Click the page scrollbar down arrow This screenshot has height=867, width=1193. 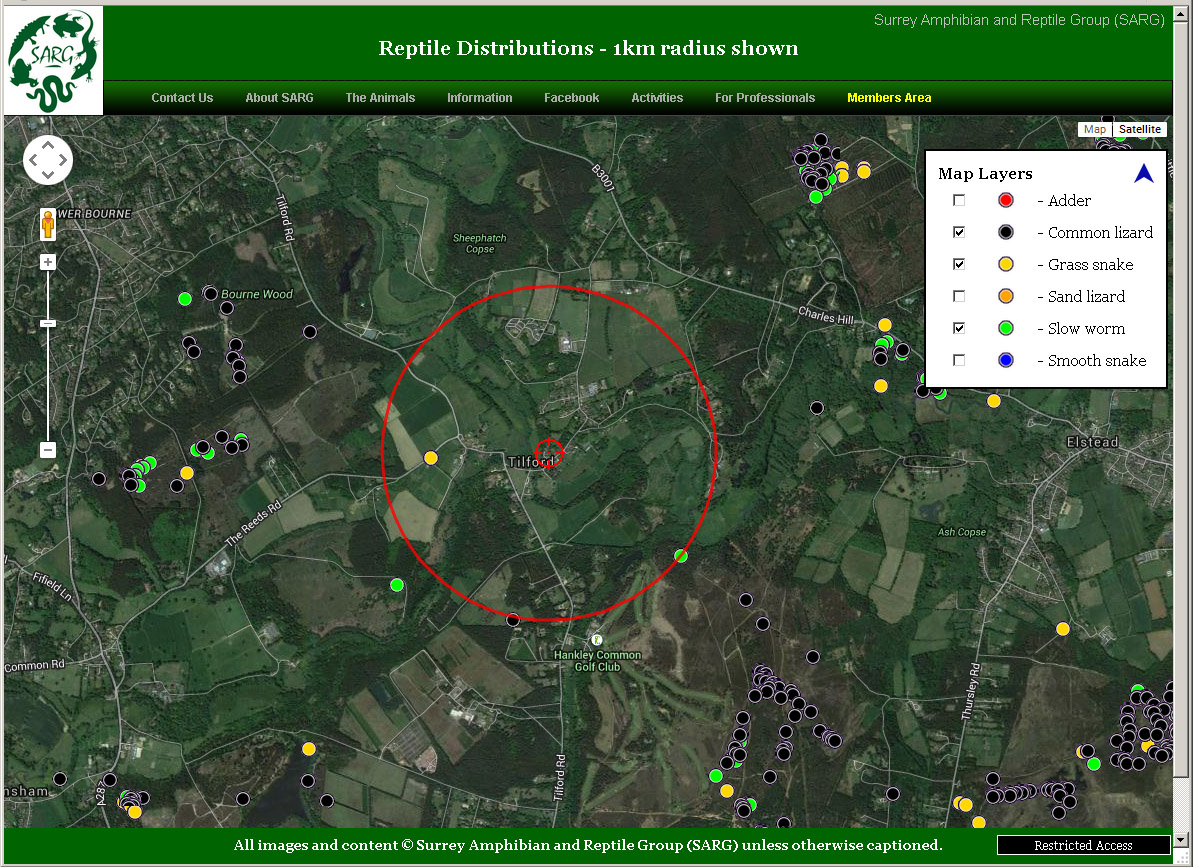1182,840
